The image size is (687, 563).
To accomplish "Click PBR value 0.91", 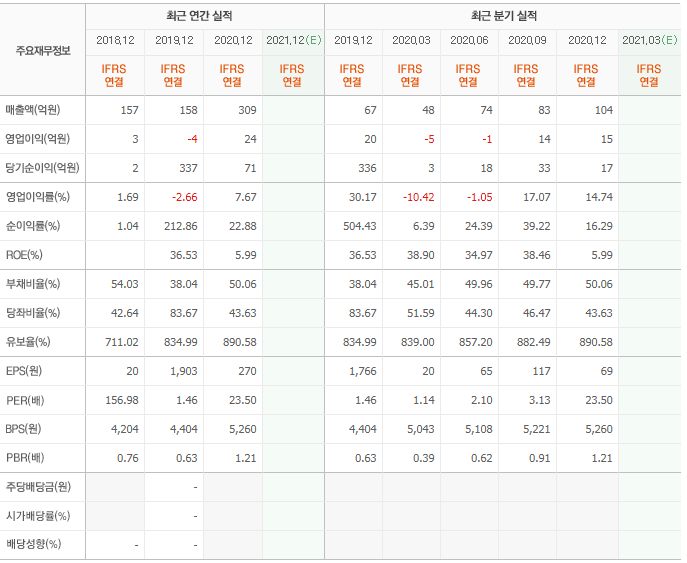I will [x=539, y=458].
